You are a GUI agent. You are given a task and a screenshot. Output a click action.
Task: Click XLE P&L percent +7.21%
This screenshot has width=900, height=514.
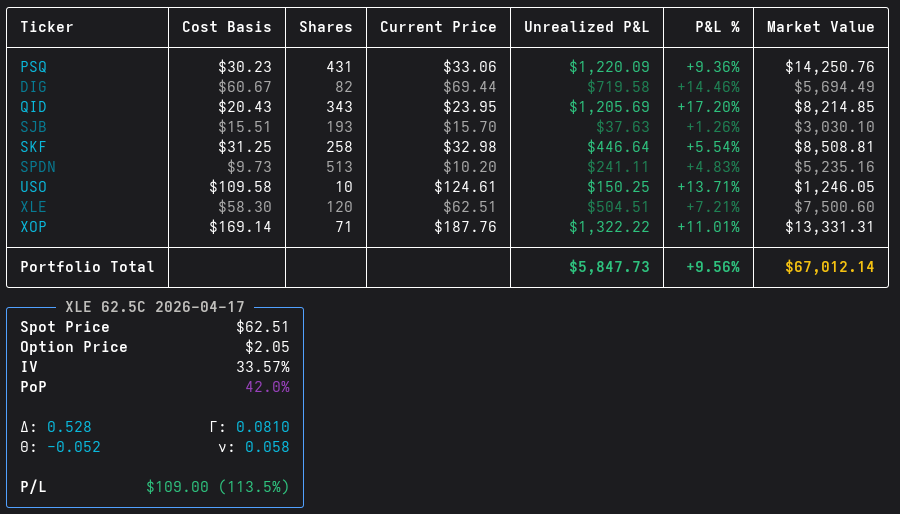tap(713, 207)
